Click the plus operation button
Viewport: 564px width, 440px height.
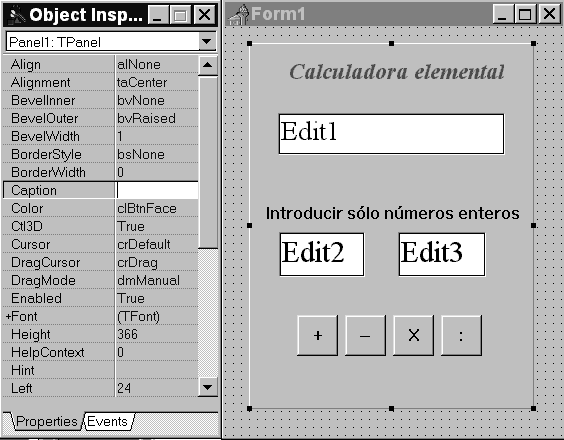[318, 335]
